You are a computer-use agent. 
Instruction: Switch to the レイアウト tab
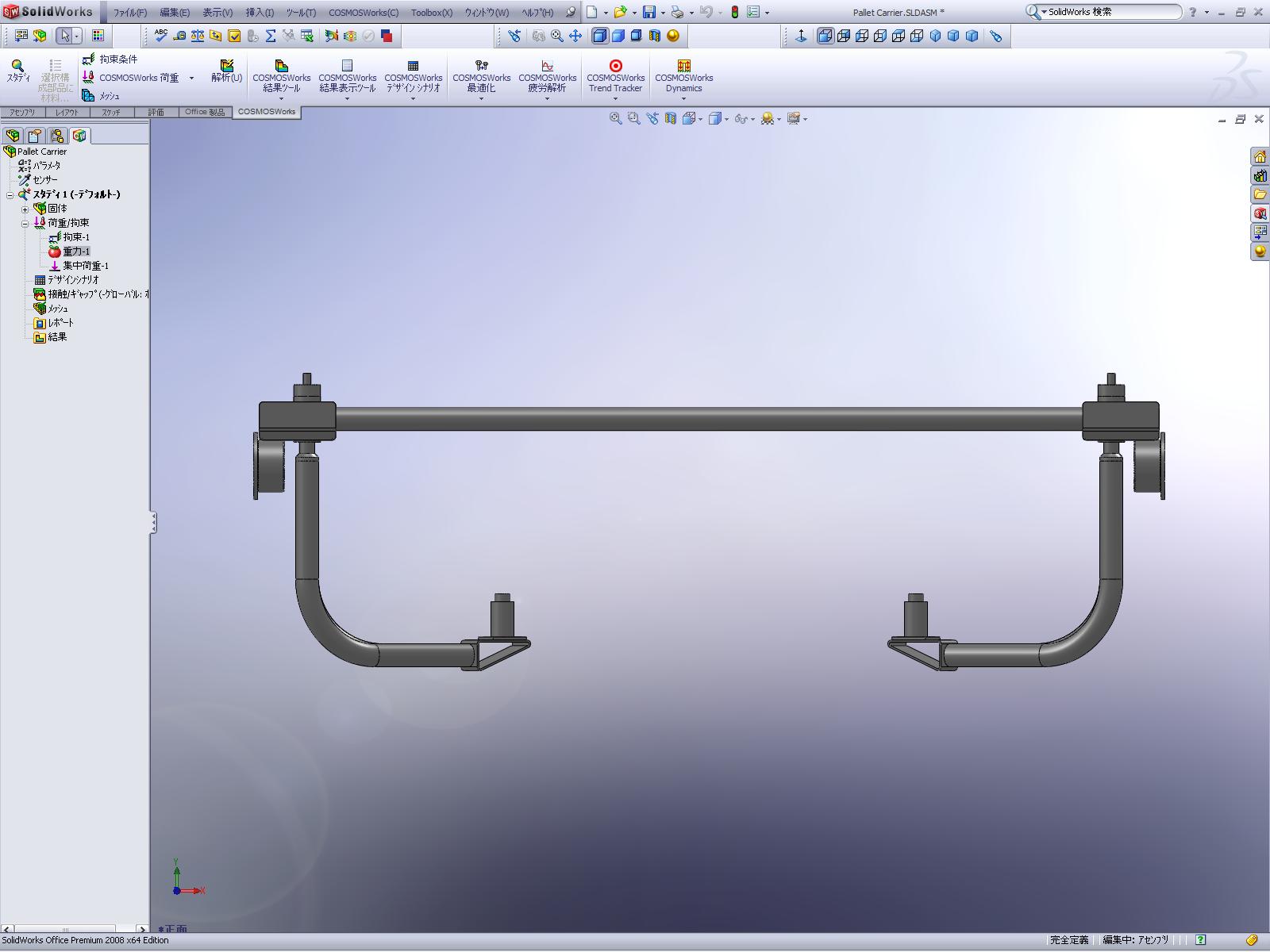[x=67, y=113]
